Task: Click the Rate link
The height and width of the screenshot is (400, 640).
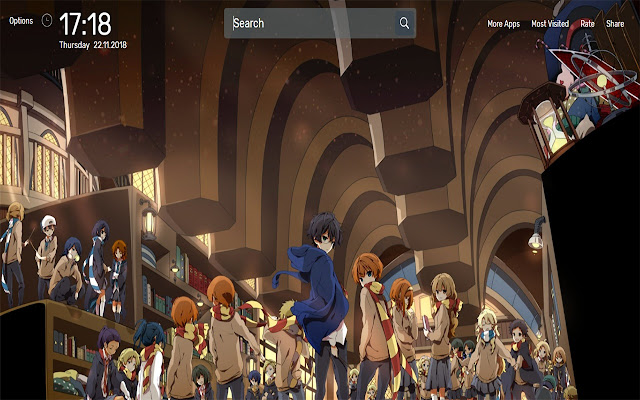Action: [587, 24]
